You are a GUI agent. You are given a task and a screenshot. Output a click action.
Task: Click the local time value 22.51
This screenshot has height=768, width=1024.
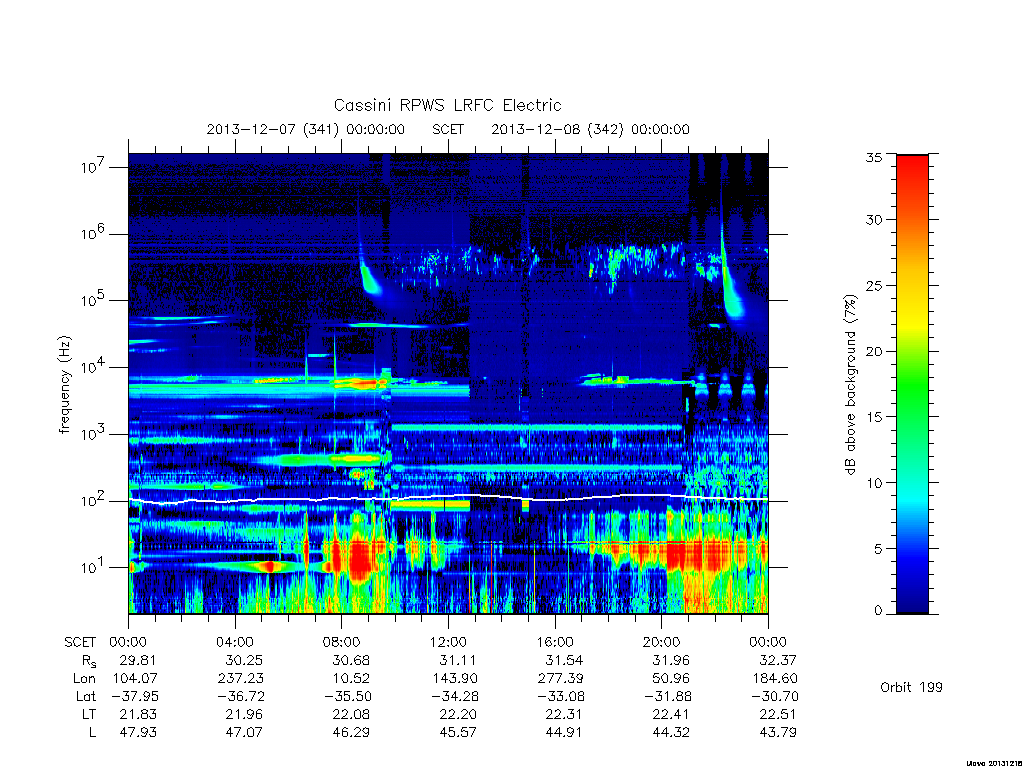pos(778,714)
